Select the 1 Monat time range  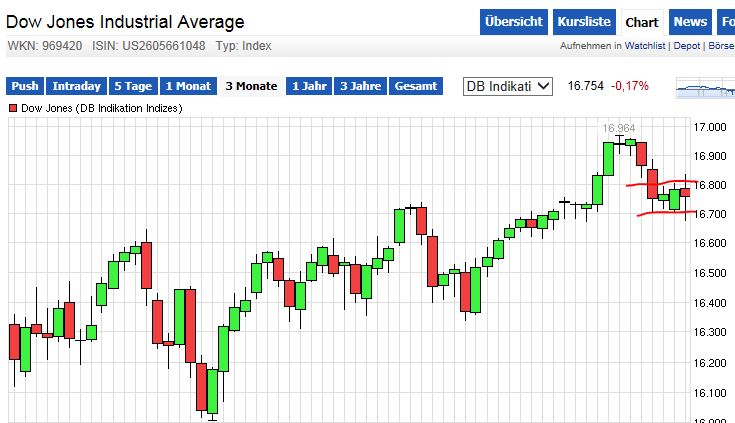(x=190, y=86)
